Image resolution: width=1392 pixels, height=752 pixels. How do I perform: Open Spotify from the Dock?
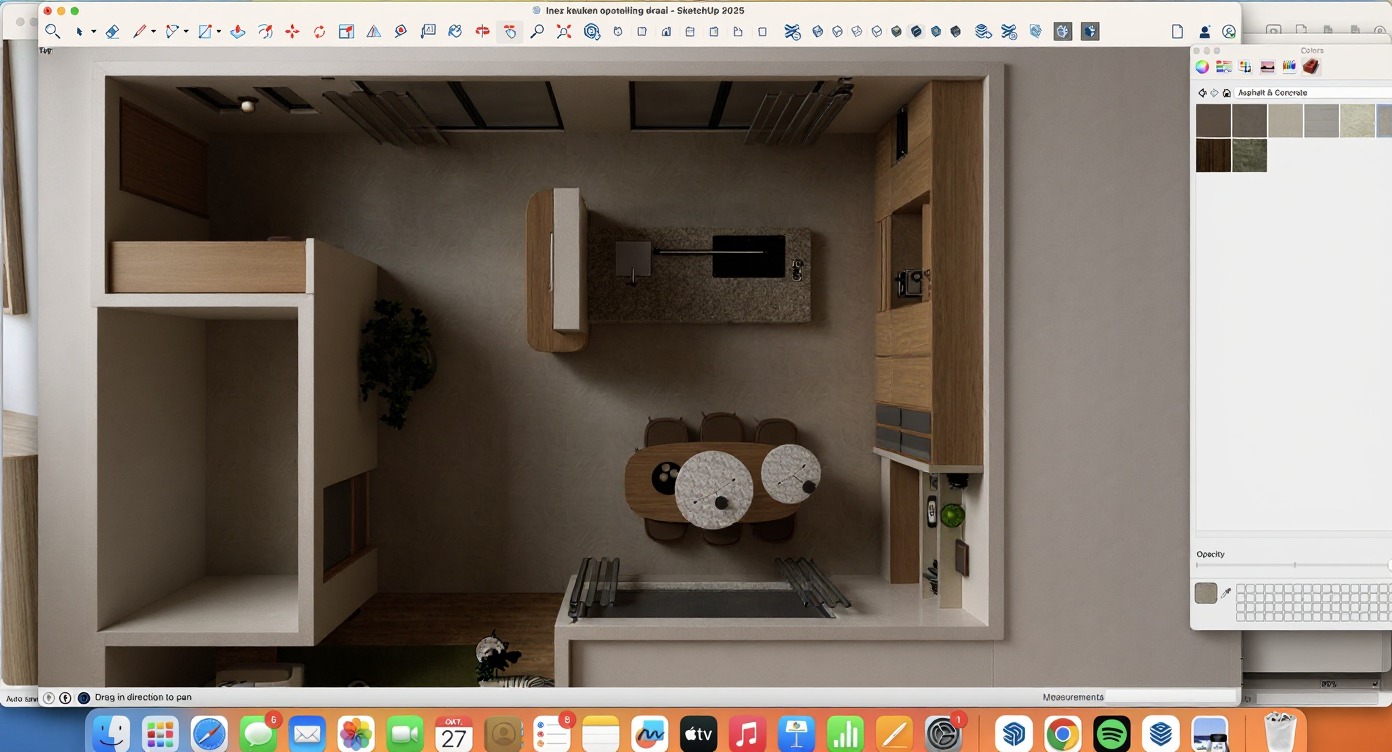point(1111,735)
